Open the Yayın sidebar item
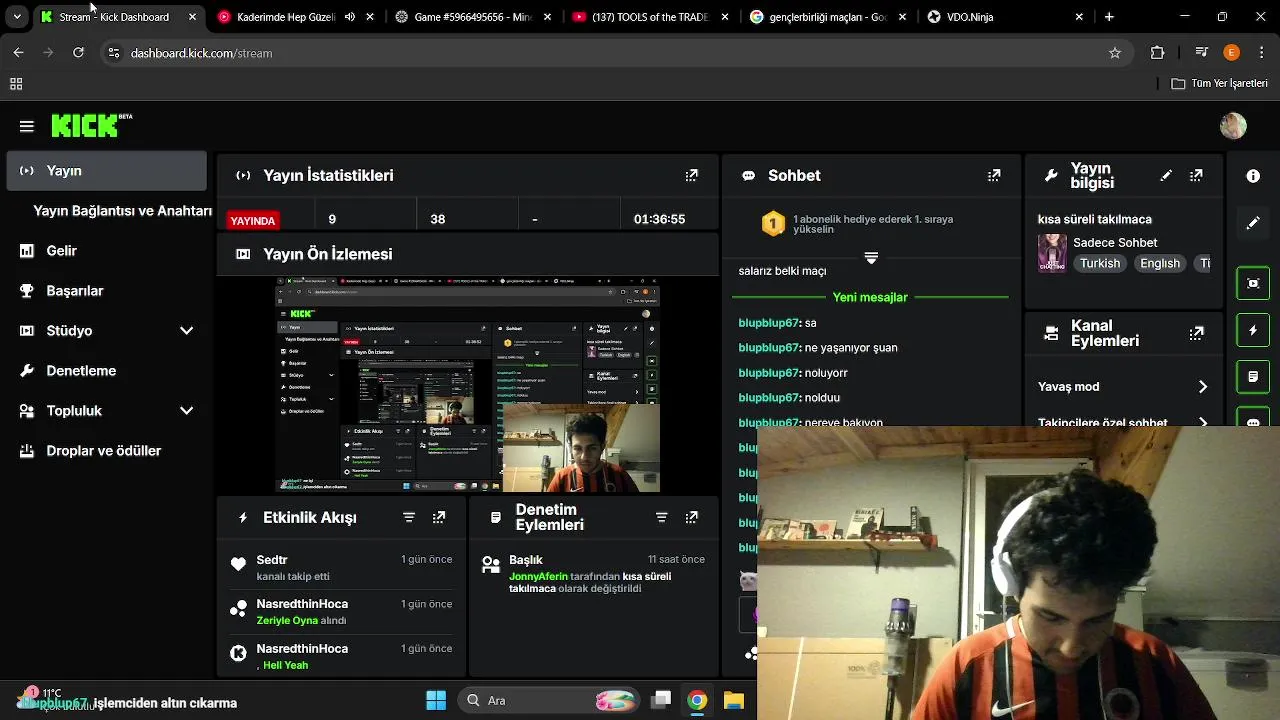1280x720 pixels. click(106, 171)
